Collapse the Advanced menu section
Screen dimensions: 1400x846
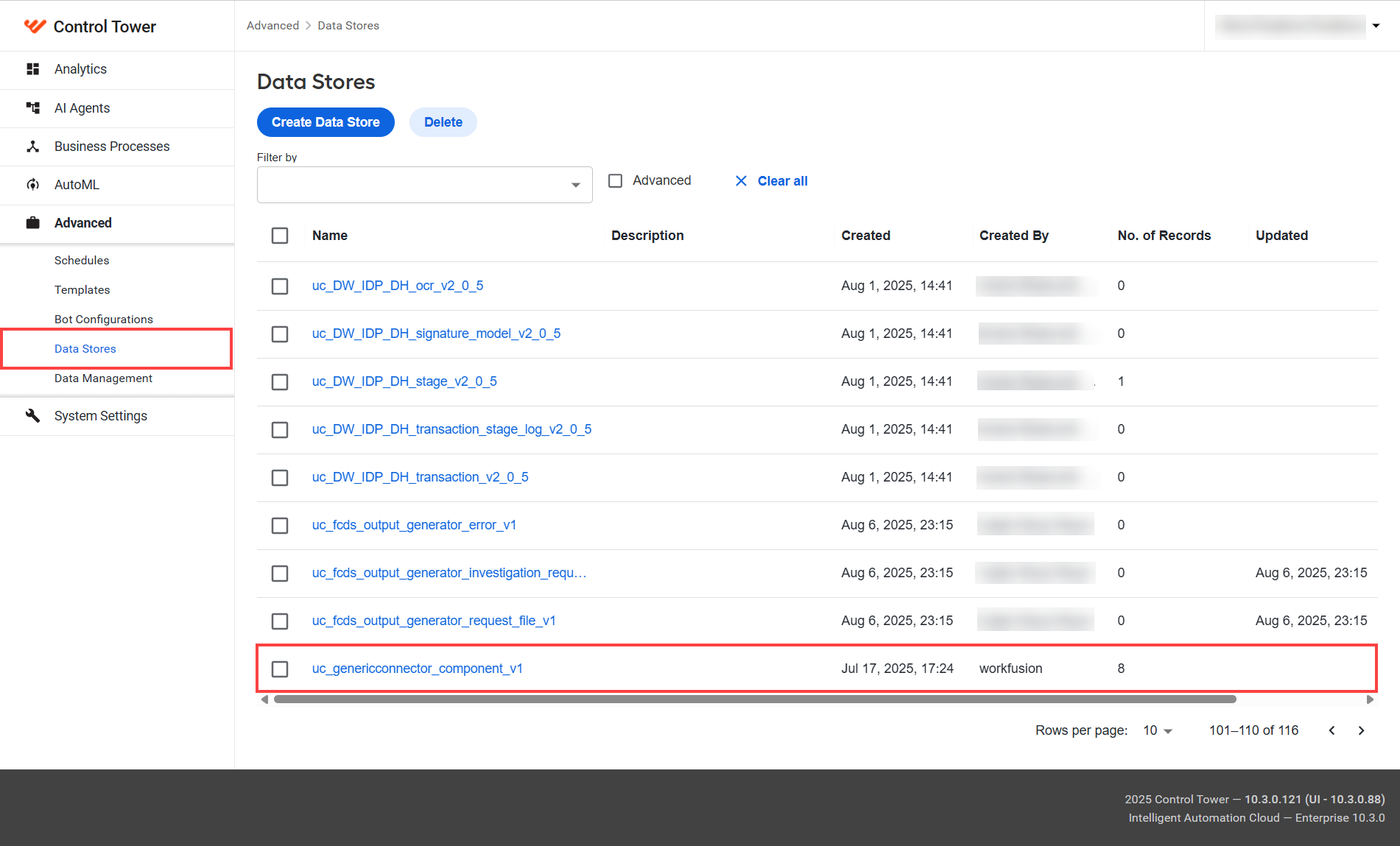tap(117, 223)
